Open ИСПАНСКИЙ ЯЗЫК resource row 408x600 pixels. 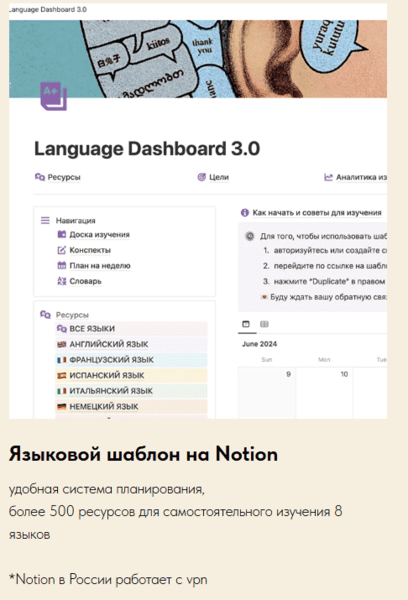[131, 375]
